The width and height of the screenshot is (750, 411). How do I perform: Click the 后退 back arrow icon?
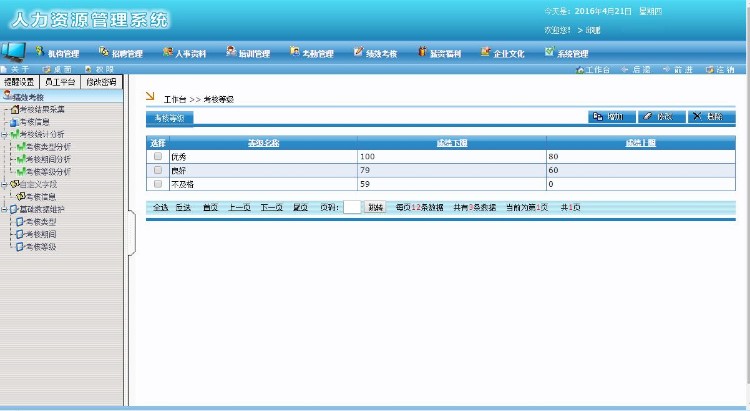click(x=624, y=69)
